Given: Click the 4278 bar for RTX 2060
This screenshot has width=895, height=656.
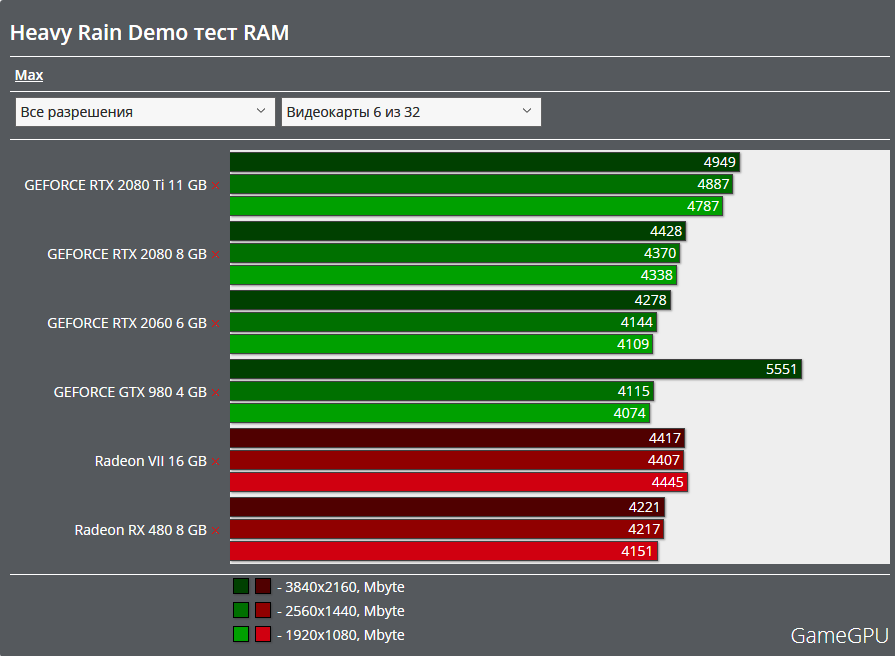Looking at the screenshot, I should (450, 300).
